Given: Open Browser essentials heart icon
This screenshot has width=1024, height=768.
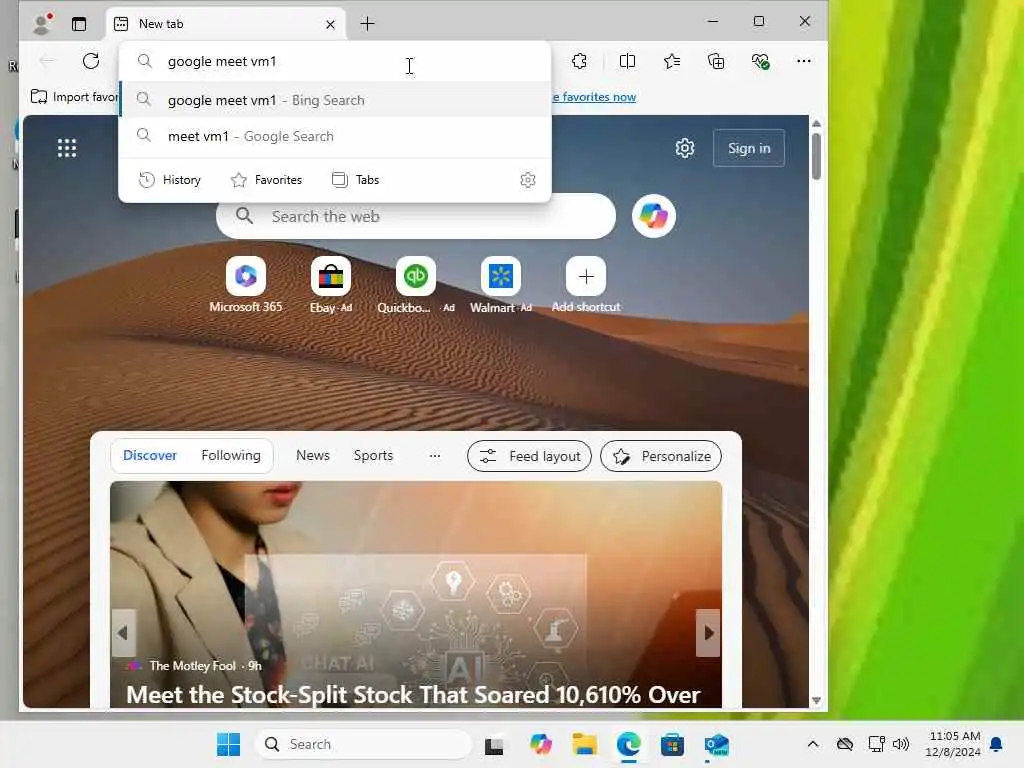Looking at the screenshot, I should coord(760,61).
